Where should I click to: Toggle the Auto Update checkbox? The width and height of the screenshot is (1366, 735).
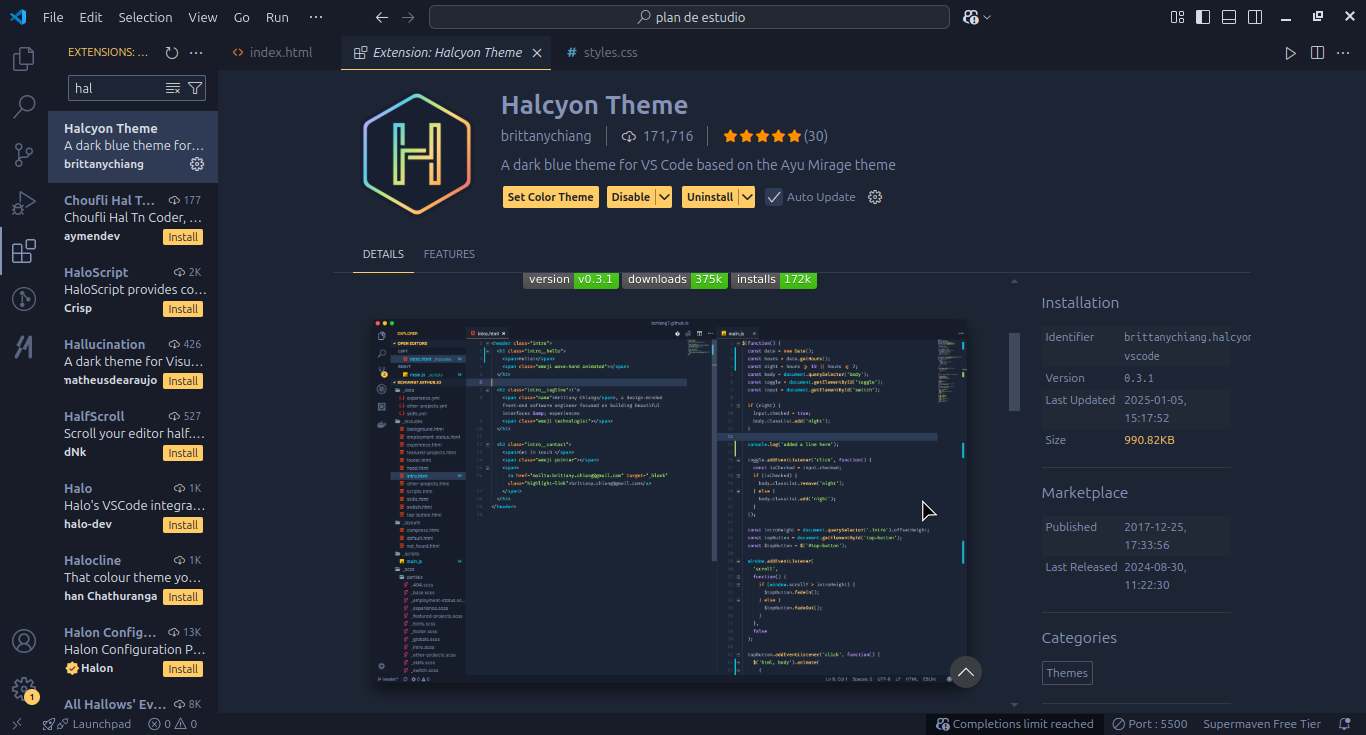coord(774,197)
